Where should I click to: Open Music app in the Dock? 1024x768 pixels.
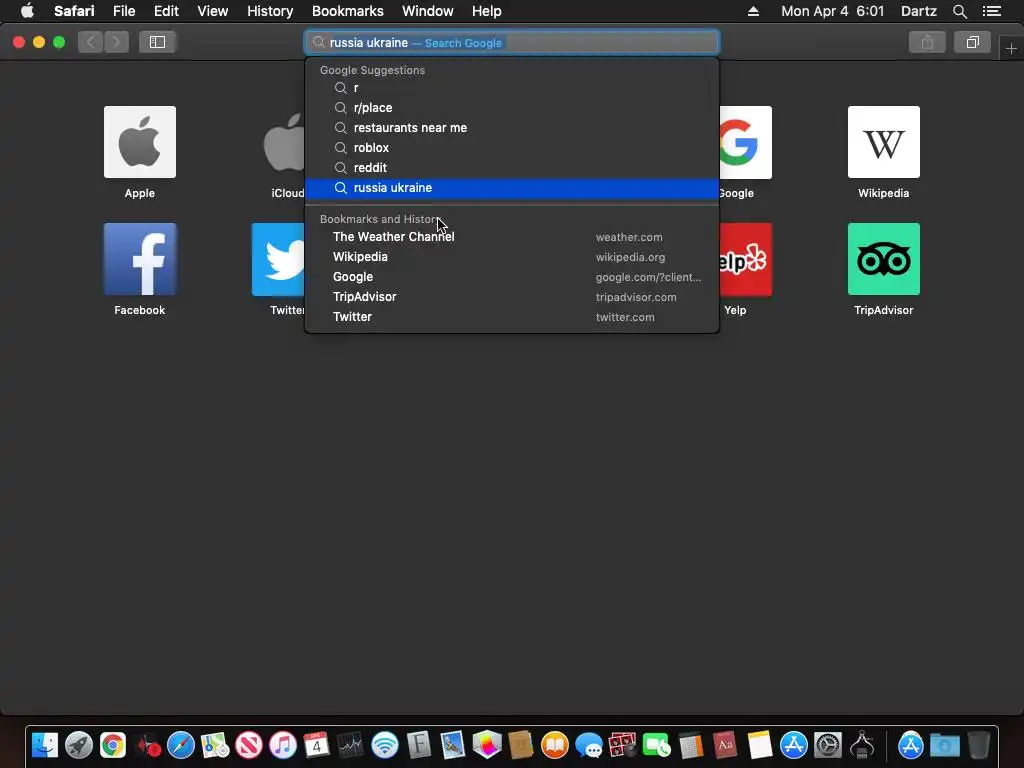point(283,745)
